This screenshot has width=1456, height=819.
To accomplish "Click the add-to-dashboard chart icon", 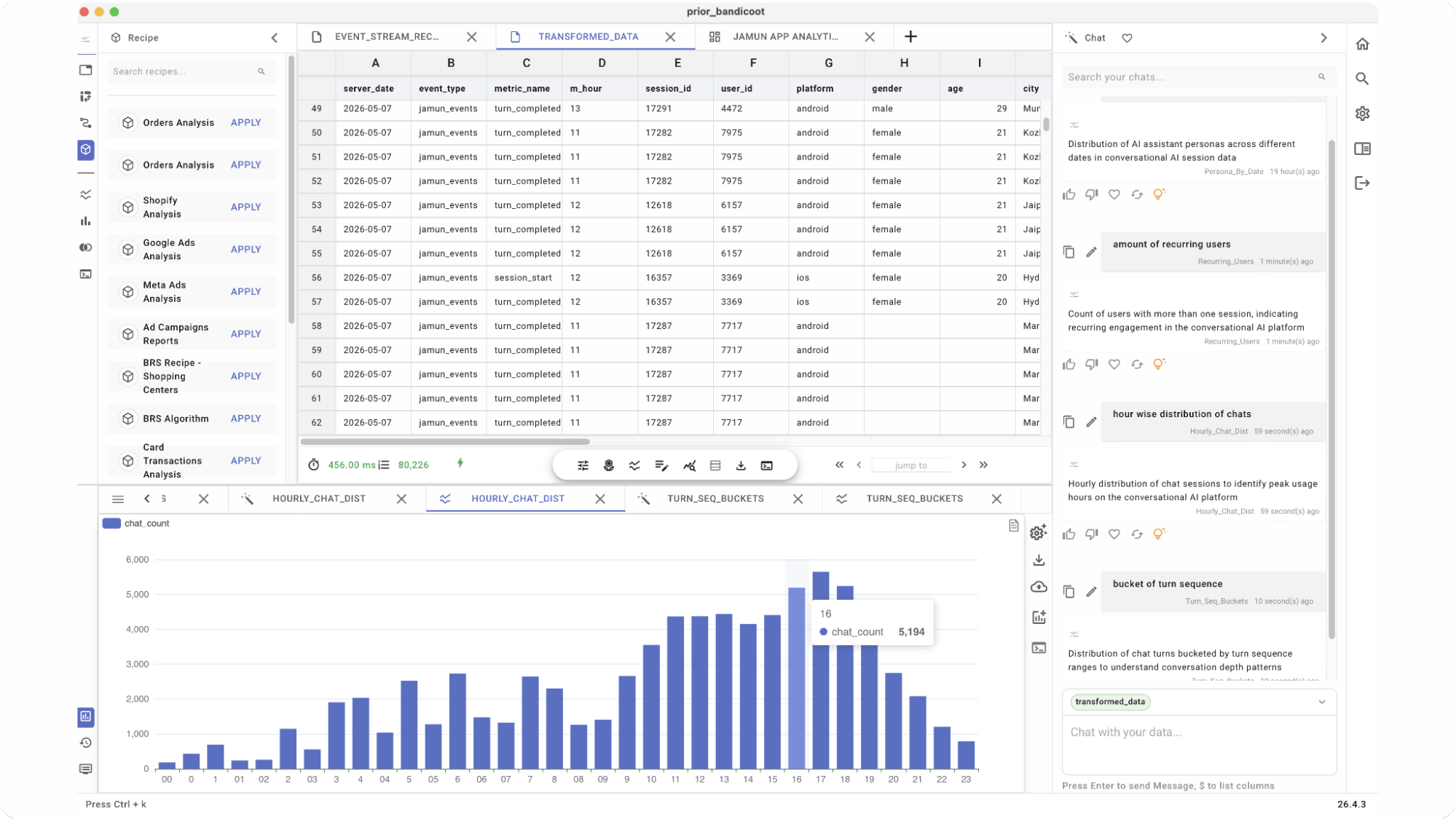I will click(1039, 617).
